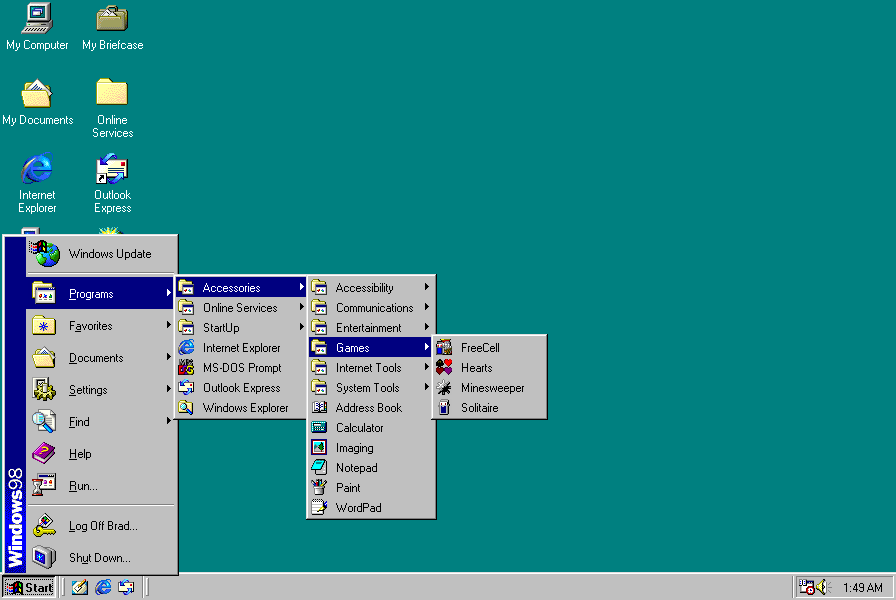This screenshot has width=896, height=600.
Task: Click the MS-DOS Prompt icon
Action: (186, 367)
